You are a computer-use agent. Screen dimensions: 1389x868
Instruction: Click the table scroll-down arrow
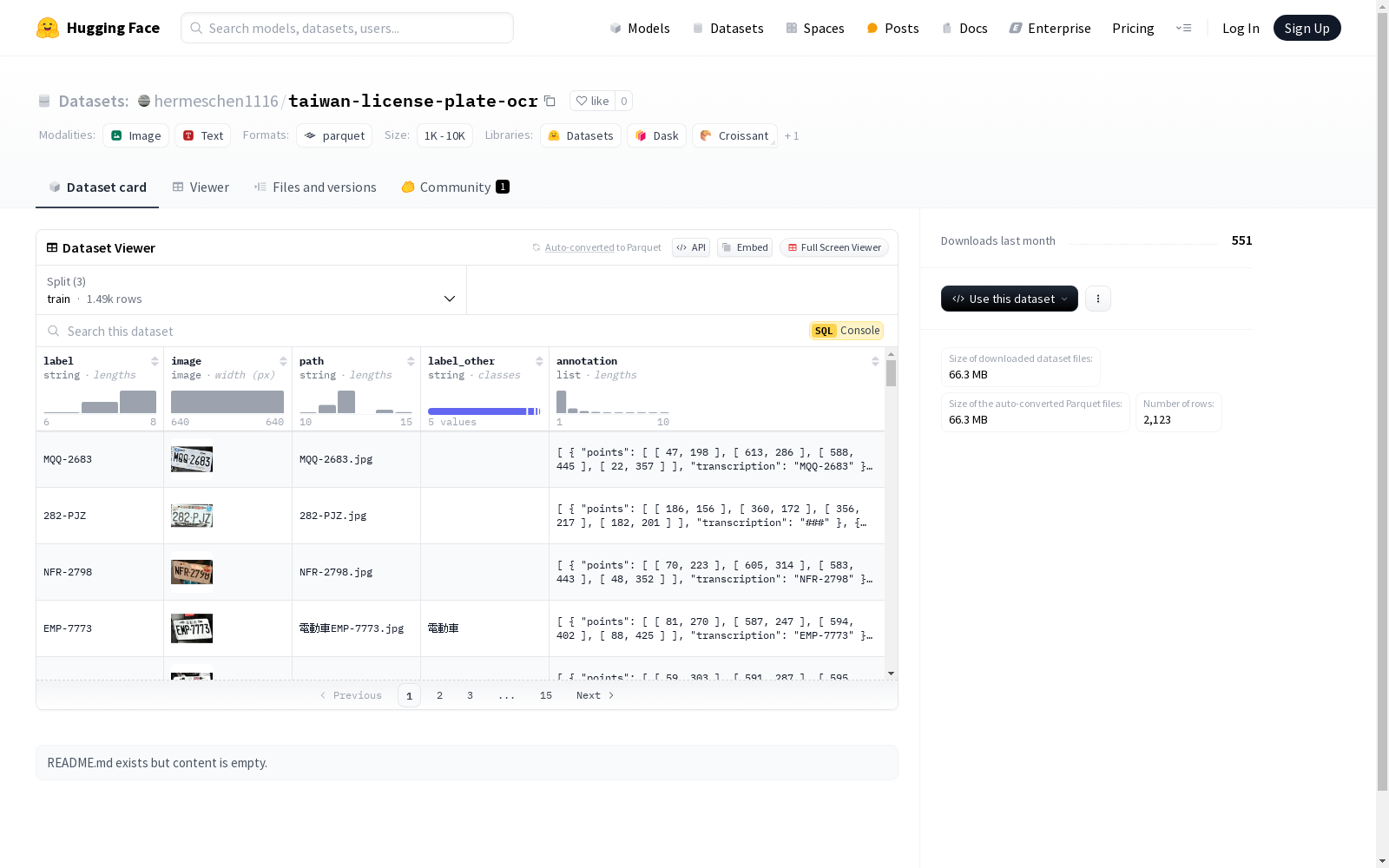(891, 674)
